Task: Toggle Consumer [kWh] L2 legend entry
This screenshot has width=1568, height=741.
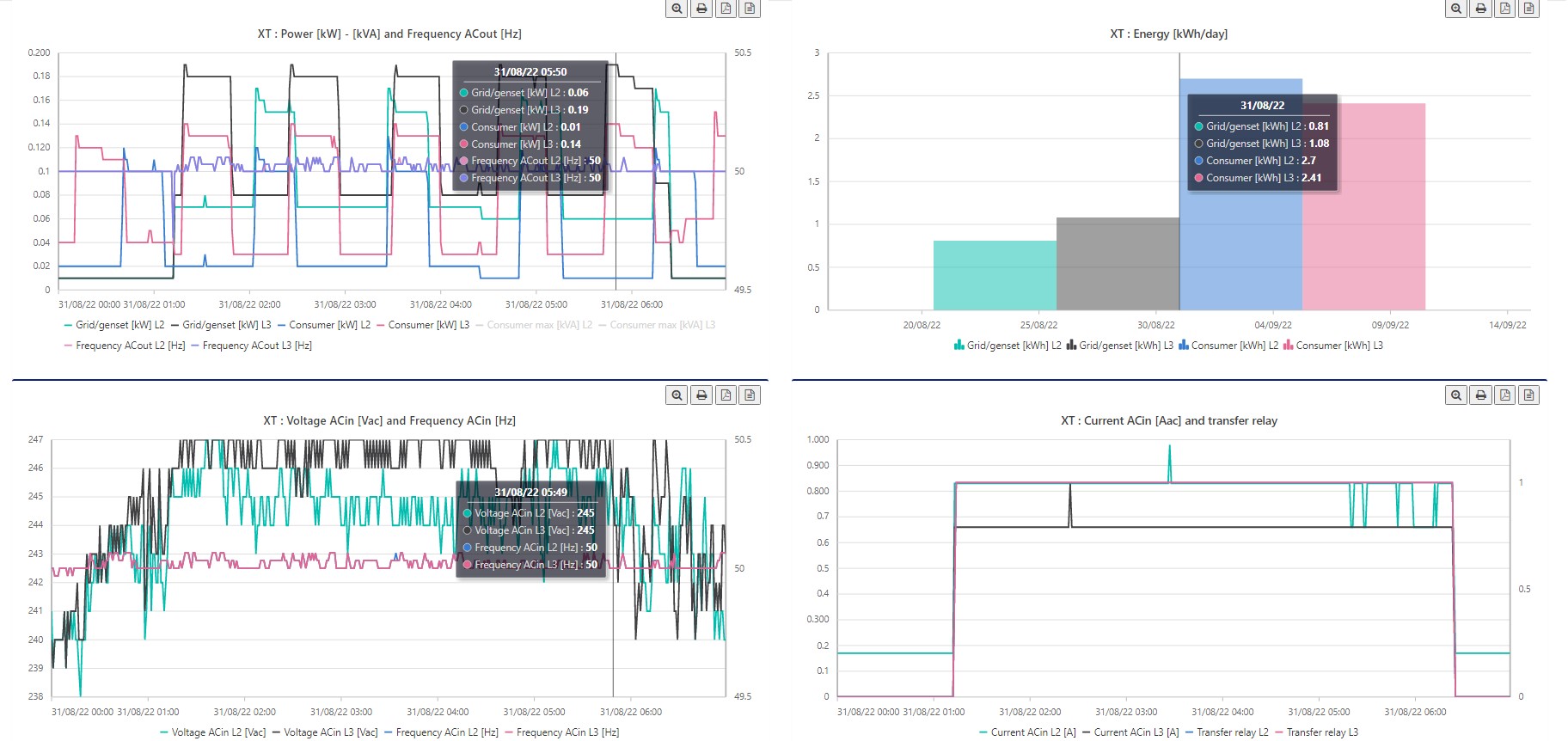Action: point(1228,346)
